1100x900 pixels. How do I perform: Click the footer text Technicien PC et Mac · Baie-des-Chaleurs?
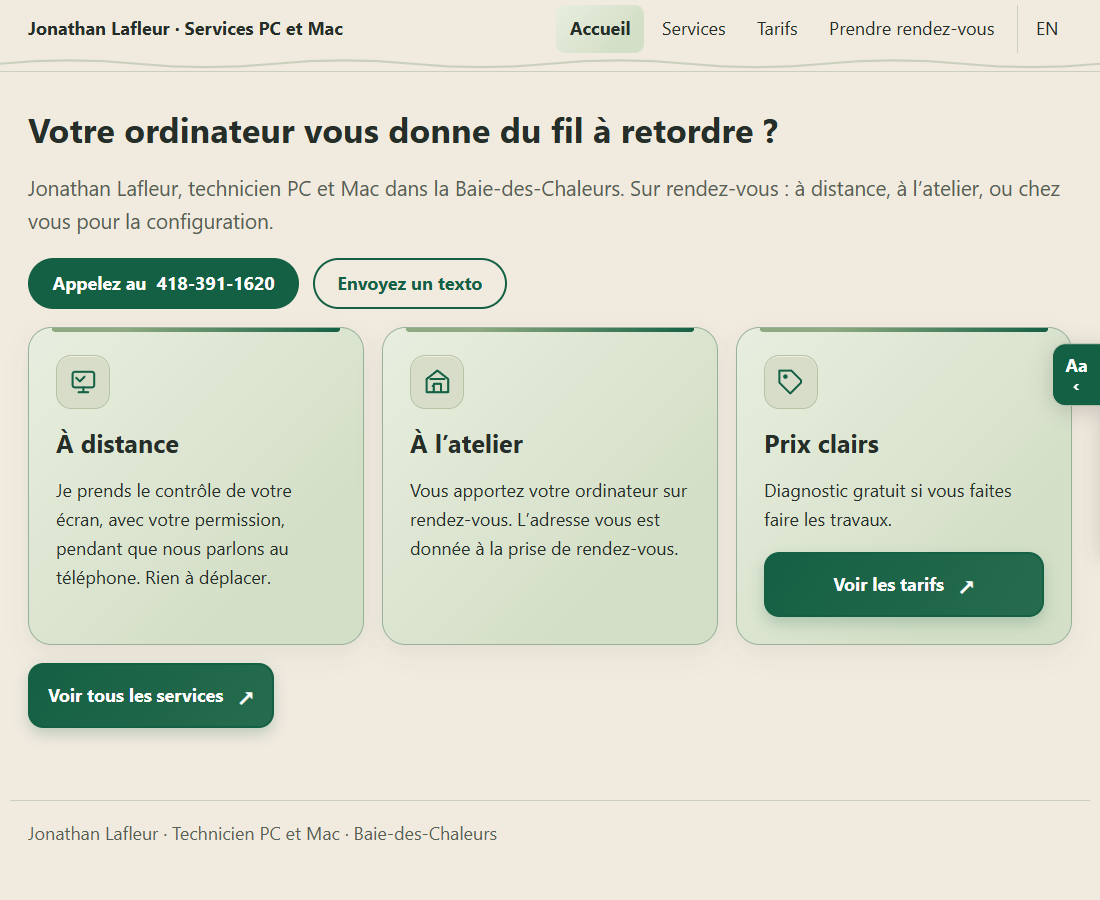(335, 833)
